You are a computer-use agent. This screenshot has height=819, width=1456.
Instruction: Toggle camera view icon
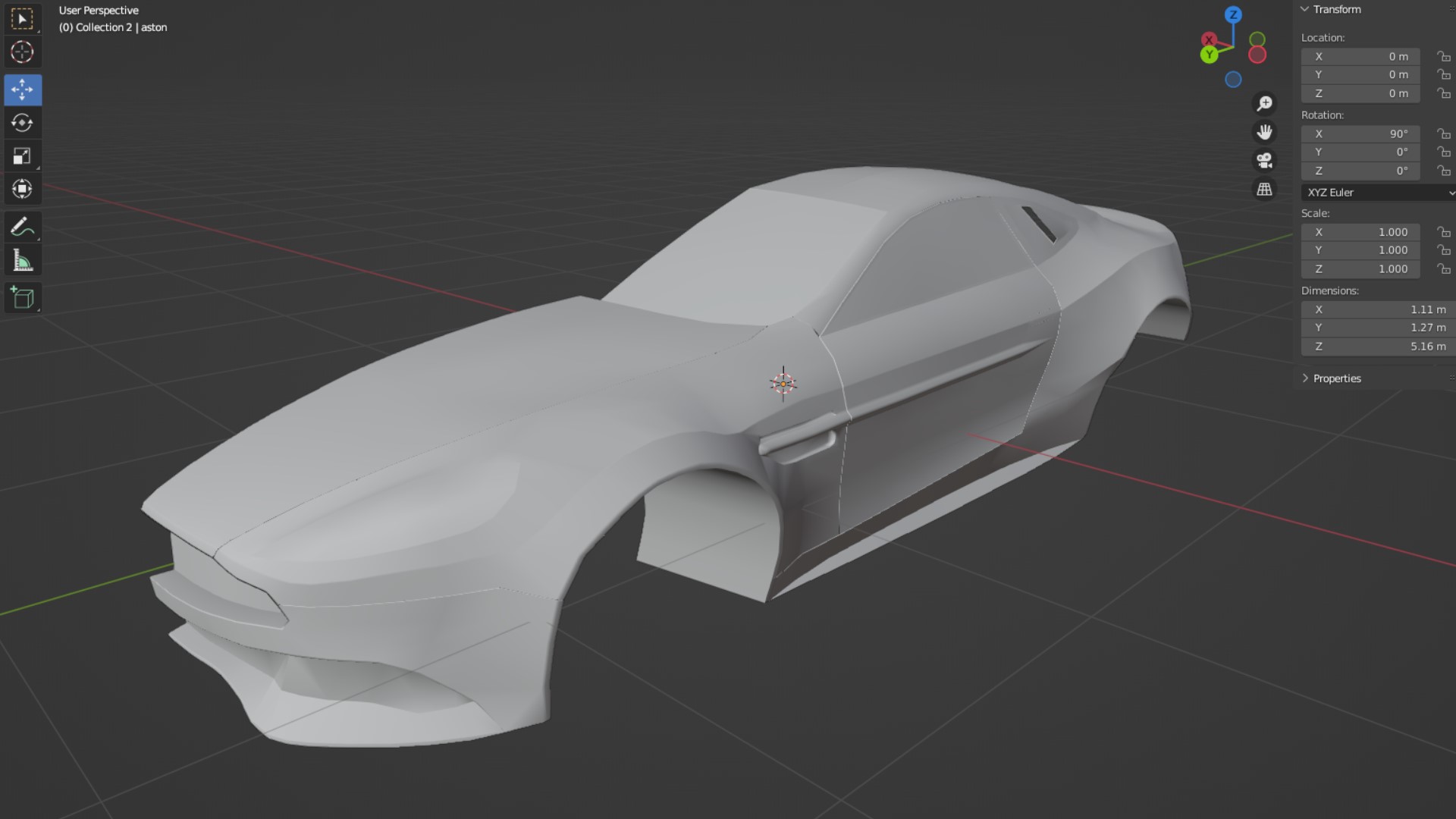[1264, 161]
